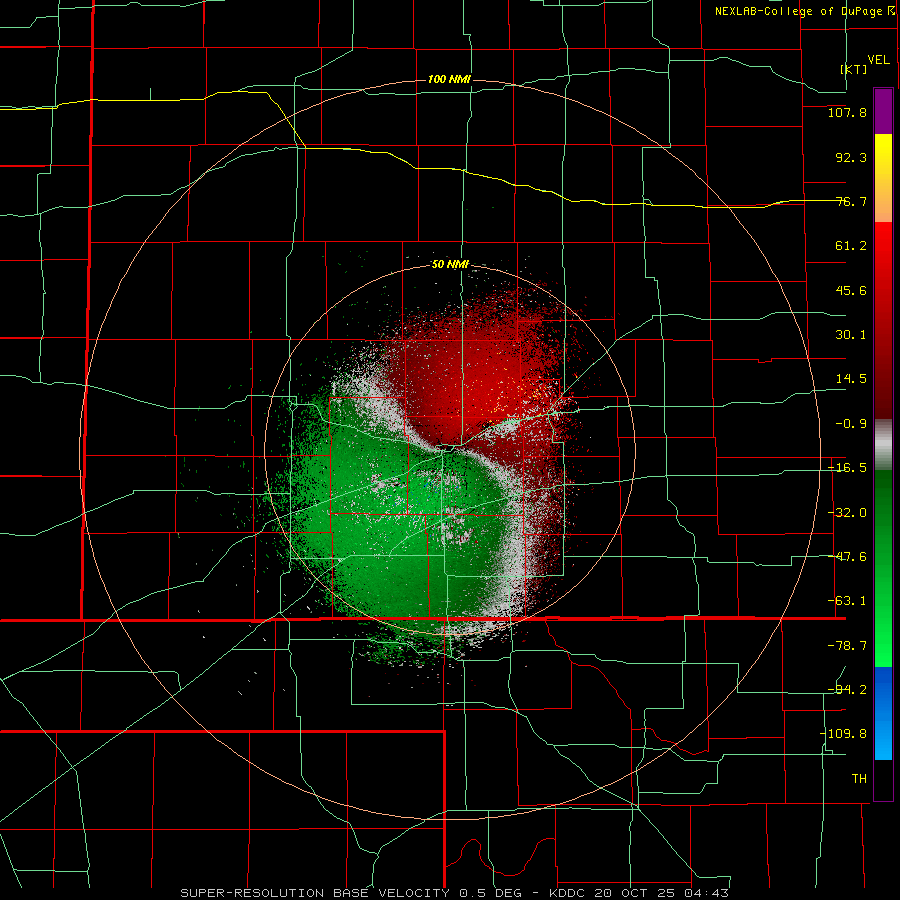Click the purple segment of velocity color bar
The width and height of the screenshot is (900, 900).
(883, 111)
